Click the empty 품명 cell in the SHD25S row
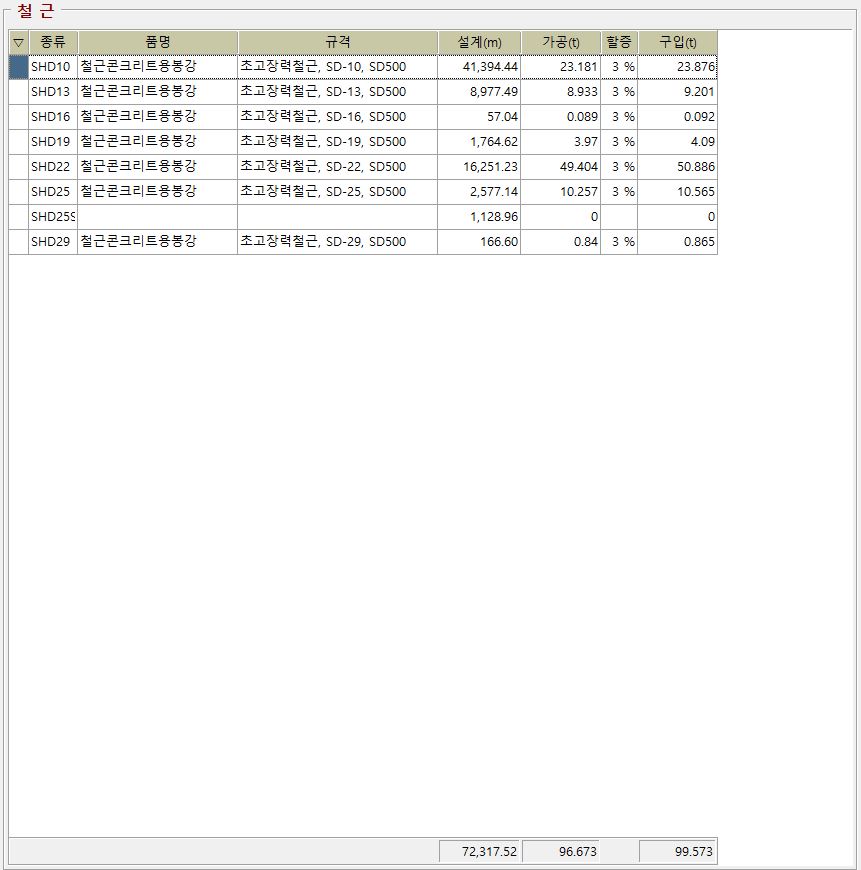This screenshot has width=861, height=870. click(x=158, y=217)
